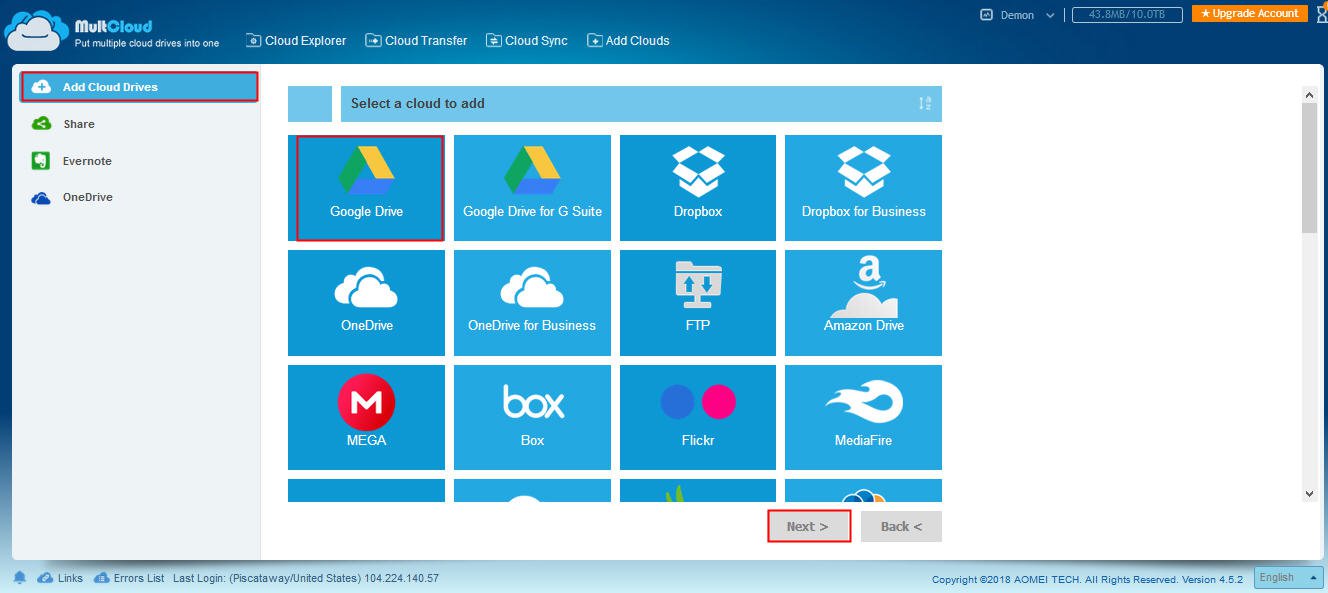The image size is (1328, 593).
Task: Open the Cloud Transfer tab
Action: pos(416,41)
